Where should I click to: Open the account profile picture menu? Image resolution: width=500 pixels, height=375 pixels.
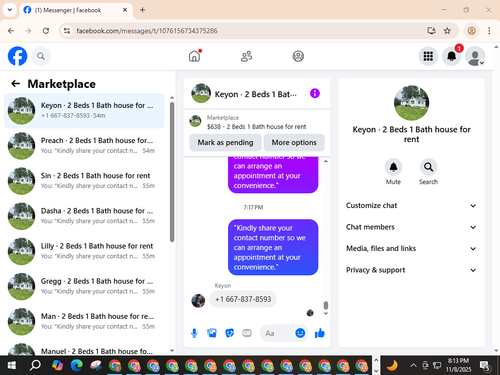point(475,56)
